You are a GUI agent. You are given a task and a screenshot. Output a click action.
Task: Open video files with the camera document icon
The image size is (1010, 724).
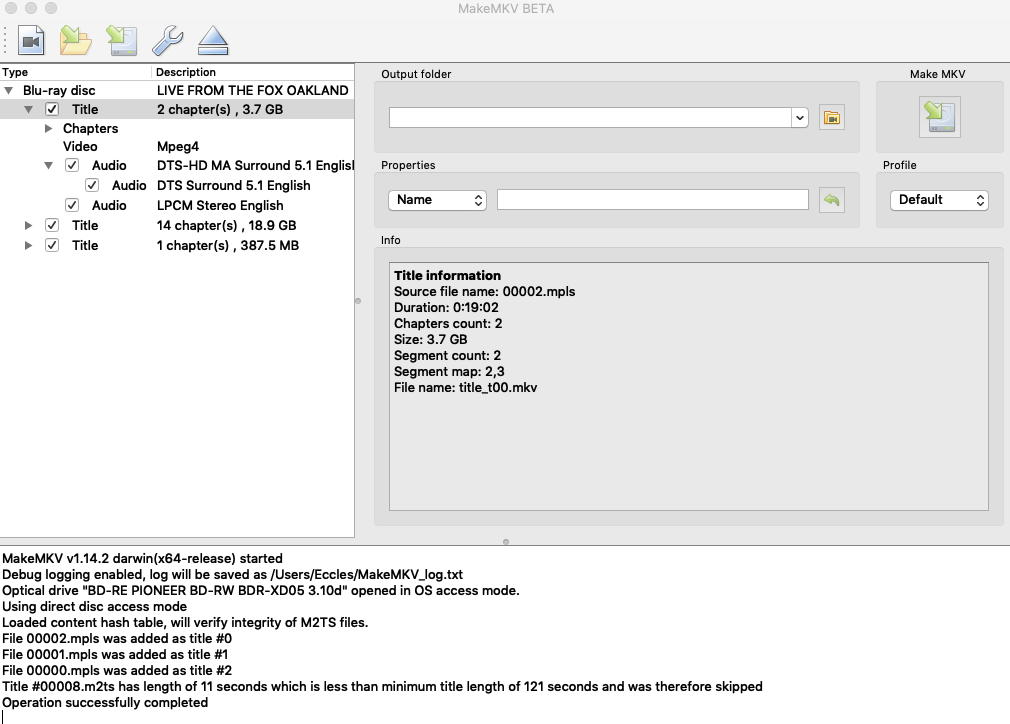[31, 41]
